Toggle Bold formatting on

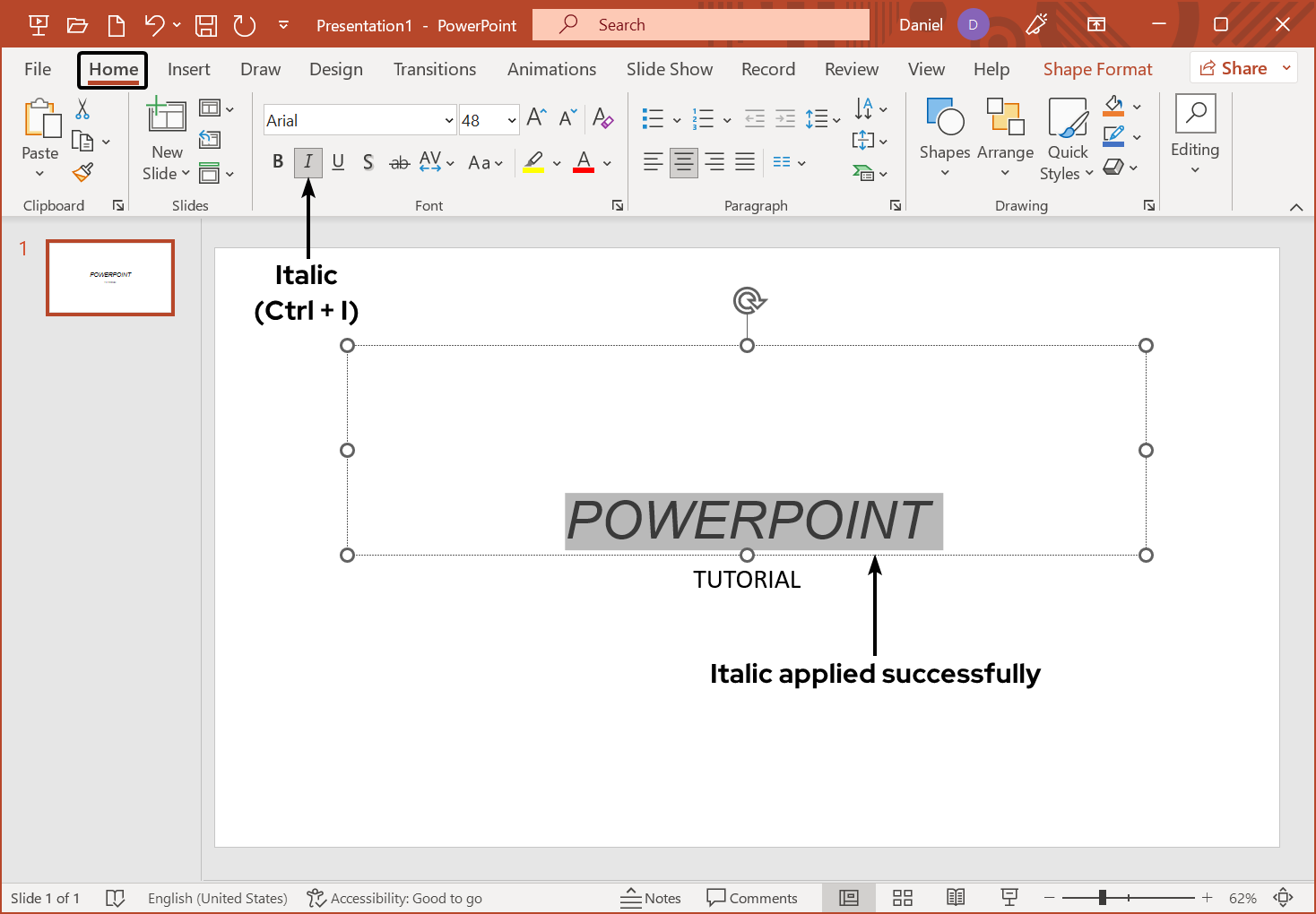278,162
